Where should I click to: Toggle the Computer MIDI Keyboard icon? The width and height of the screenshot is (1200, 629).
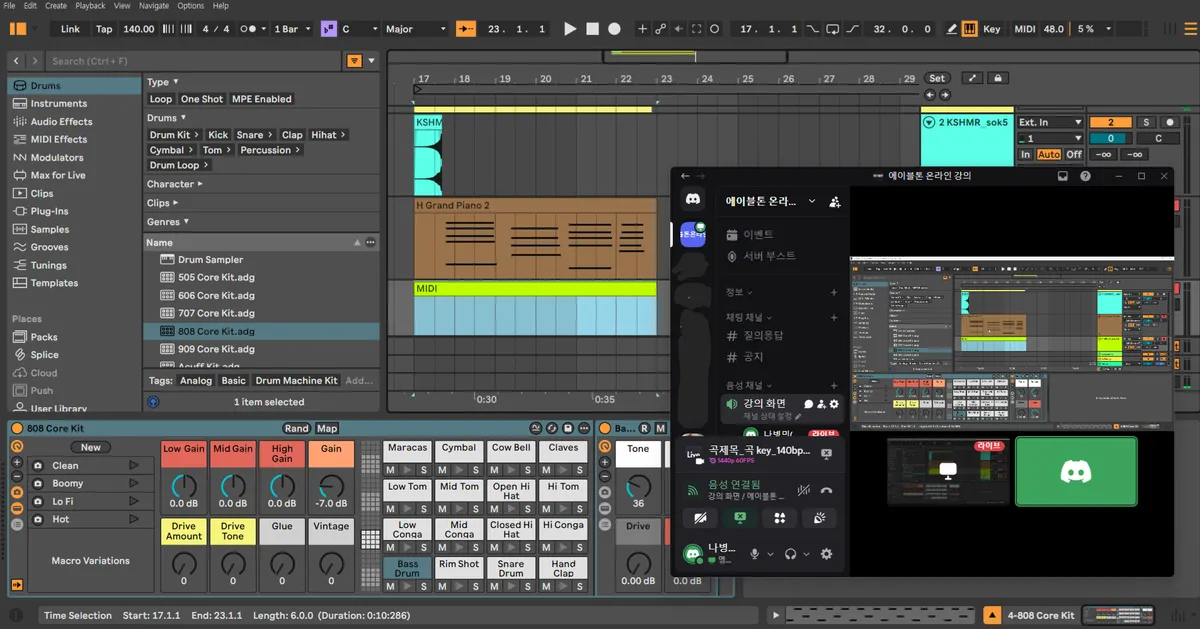point(969,29)
